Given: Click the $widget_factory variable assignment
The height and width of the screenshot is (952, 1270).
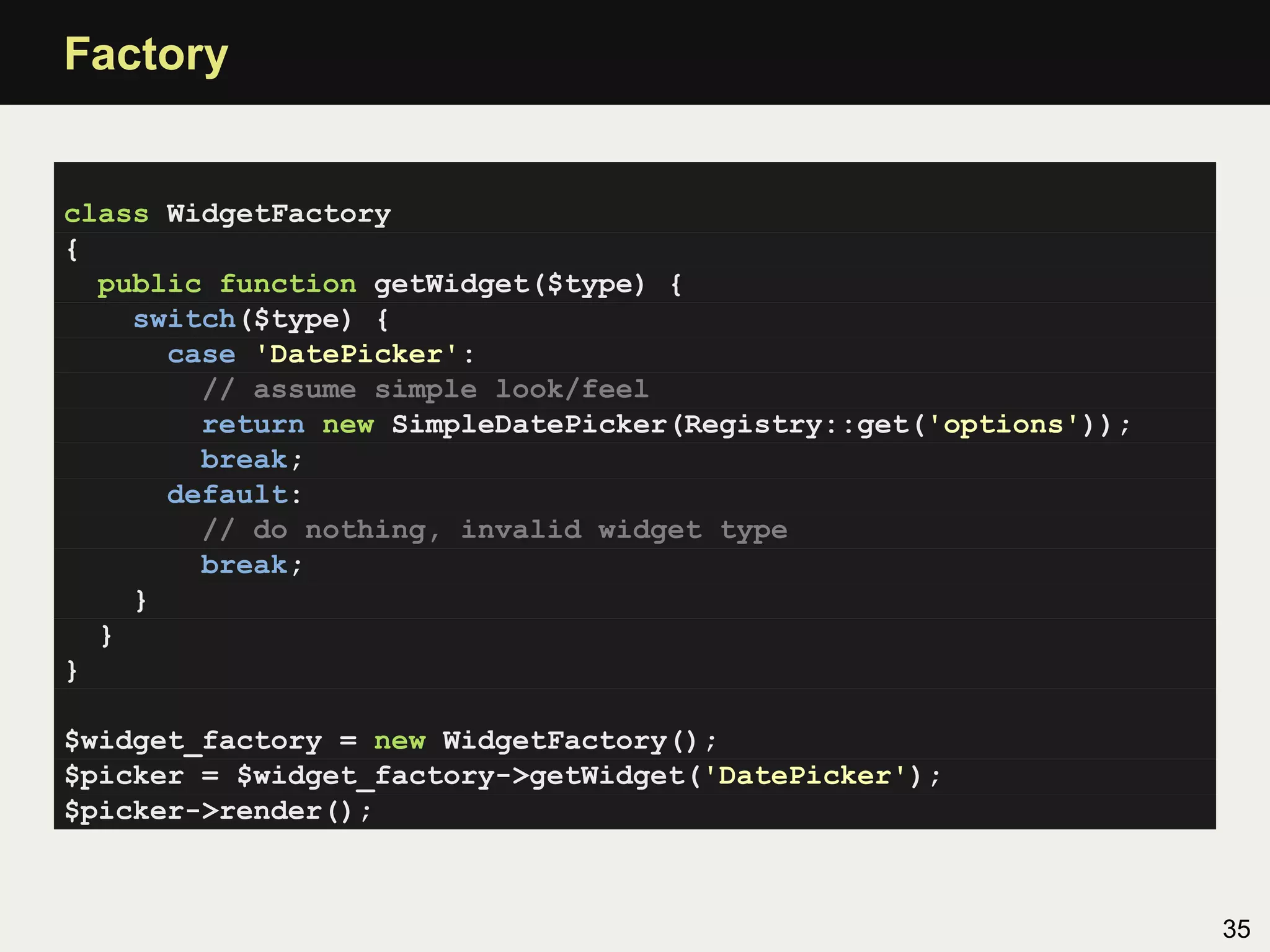Looking at the screenshot, I should pyautogui.click(x=193, y=741).
